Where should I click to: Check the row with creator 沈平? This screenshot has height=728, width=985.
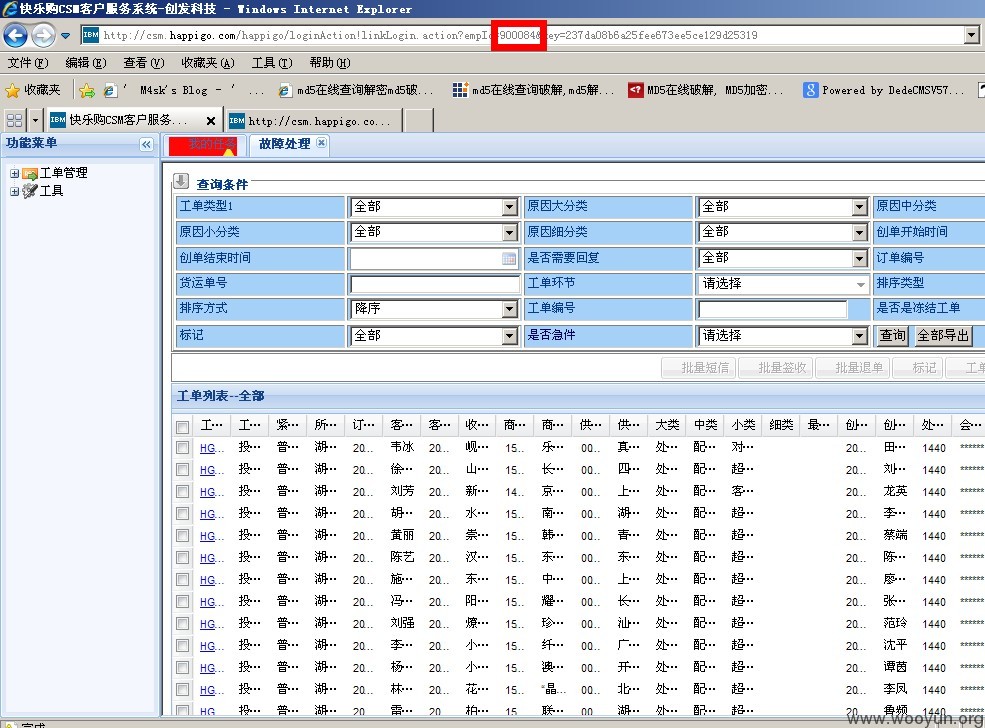(x=182, y=646)
